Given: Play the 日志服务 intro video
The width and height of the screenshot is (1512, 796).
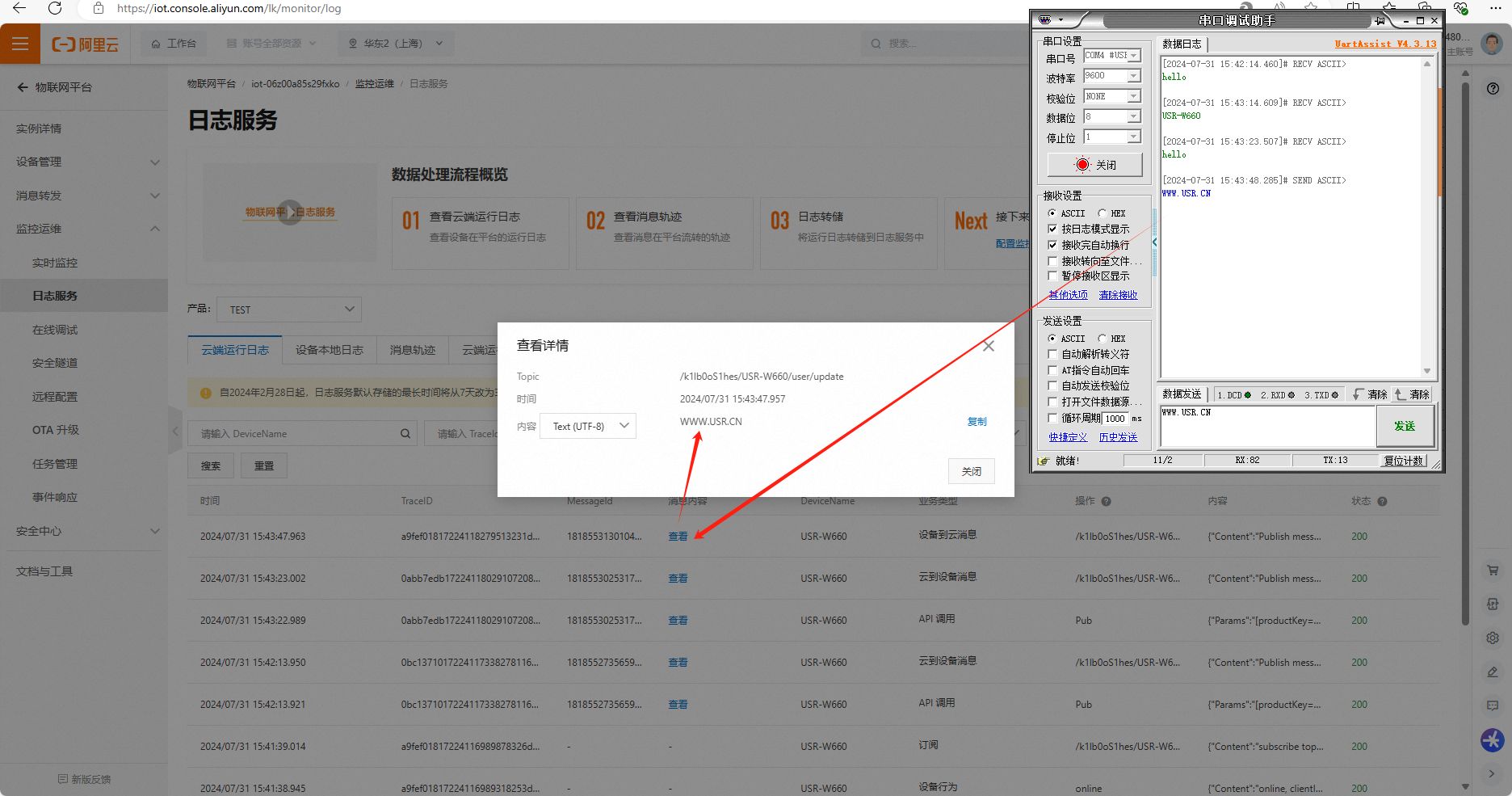Looking at the screenshot, I should (x=290, y=213).
